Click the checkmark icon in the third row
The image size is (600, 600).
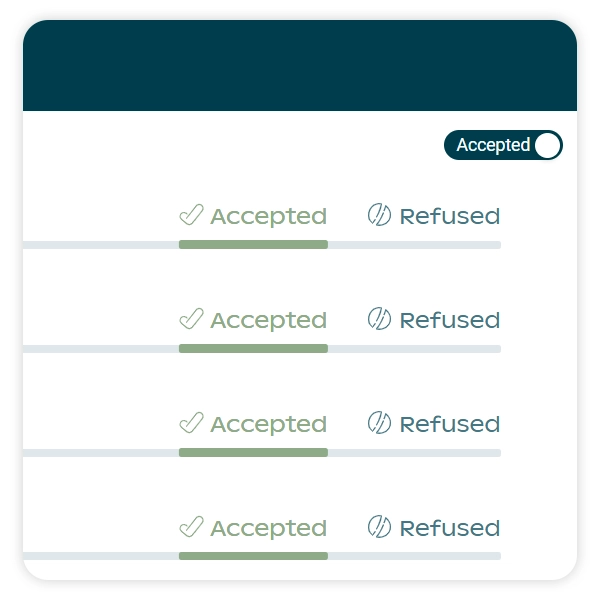click(191, 423)
